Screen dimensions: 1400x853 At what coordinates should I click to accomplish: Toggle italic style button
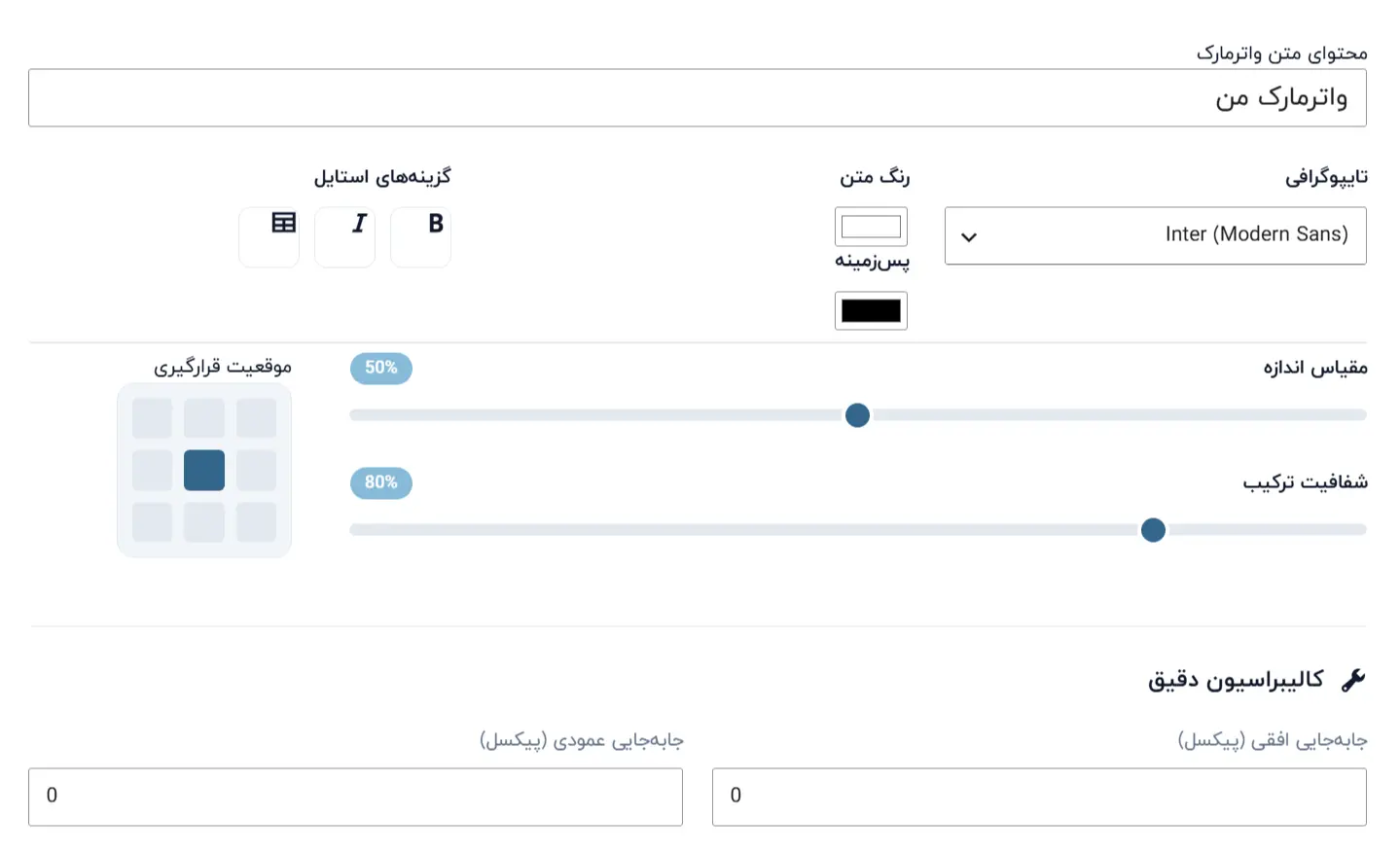click(344, 236)
